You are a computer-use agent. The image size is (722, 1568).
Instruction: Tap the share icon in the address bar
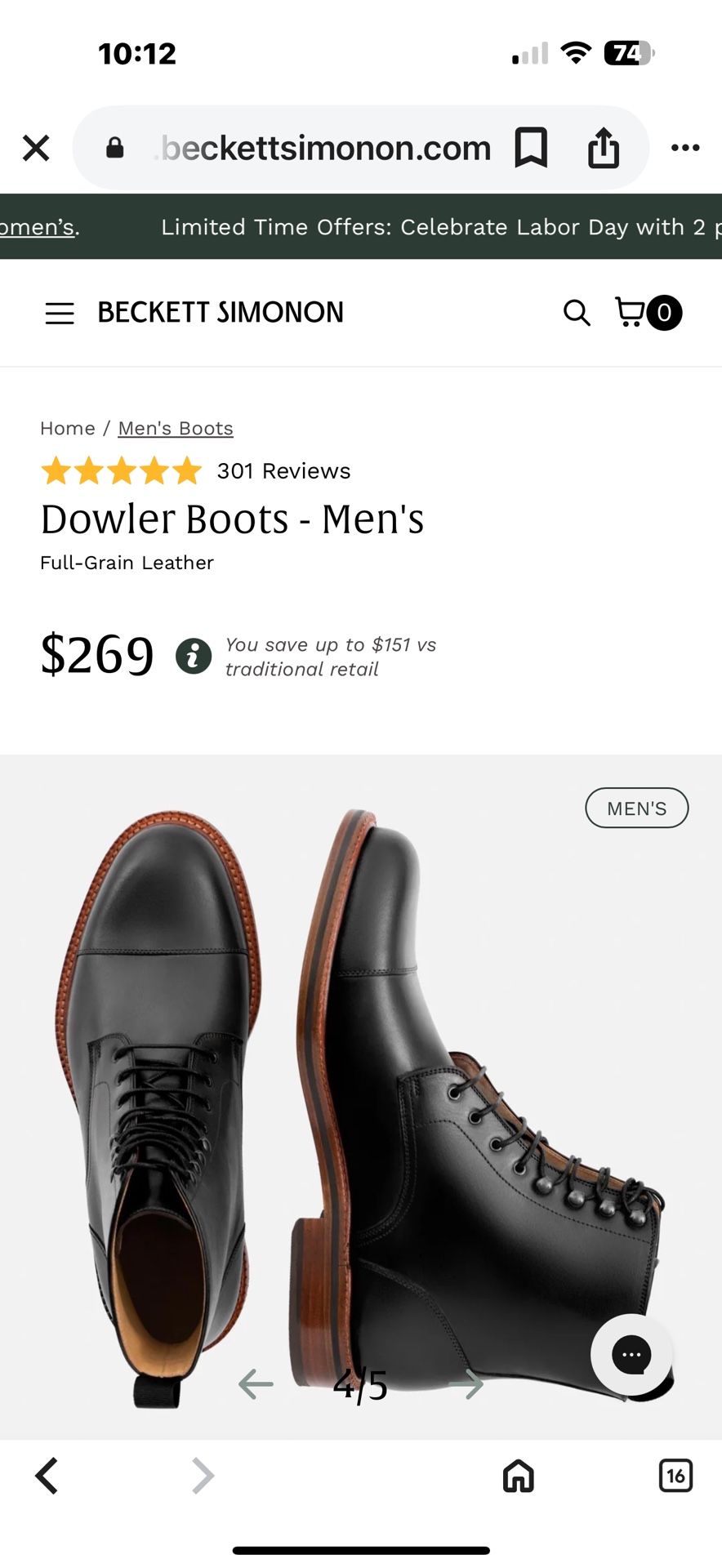point(603,148)
